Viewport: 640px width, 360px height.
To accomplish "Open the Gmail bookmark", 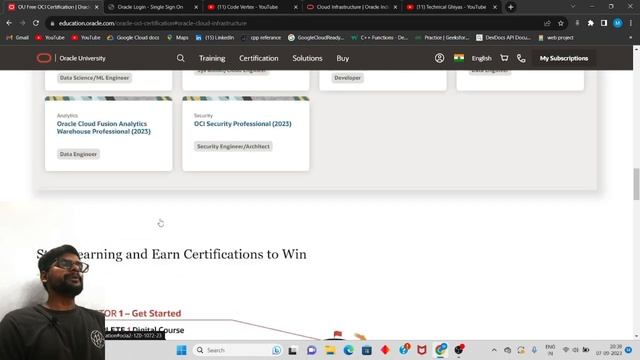I will 18,38.
